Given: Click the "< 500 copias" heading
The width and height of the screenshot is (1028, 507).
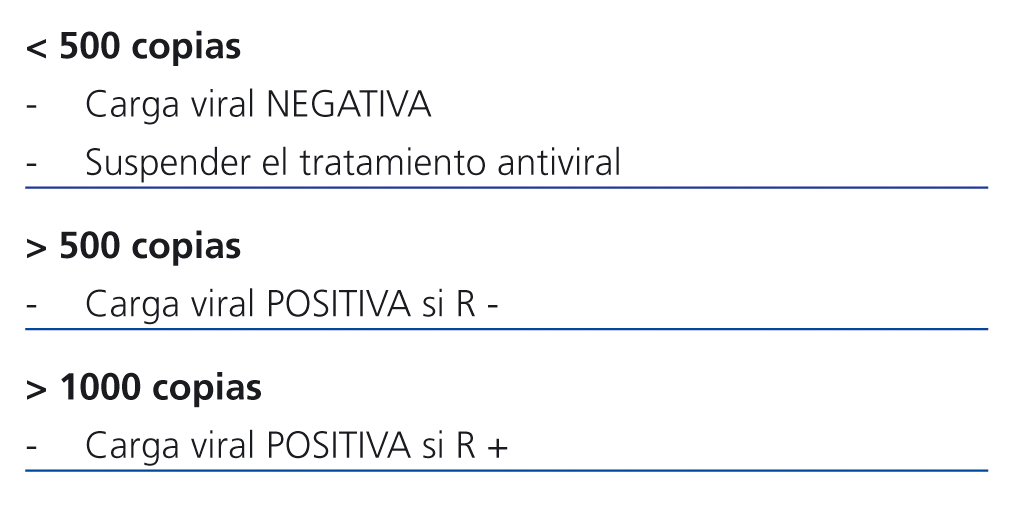Looking at the screenshot, I should point(133,48).
